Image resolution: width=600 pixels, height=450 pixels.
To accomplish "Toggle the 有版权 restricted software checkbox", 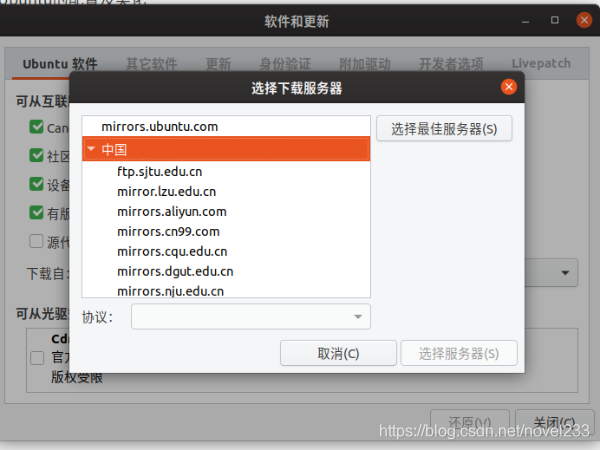I will pos(36,212).
